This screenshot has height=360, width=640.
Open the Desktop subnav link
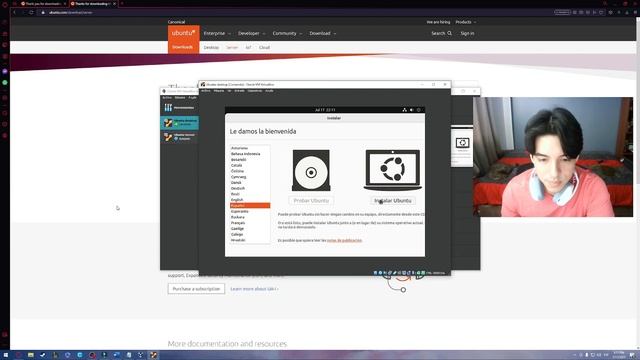point(211,47)
